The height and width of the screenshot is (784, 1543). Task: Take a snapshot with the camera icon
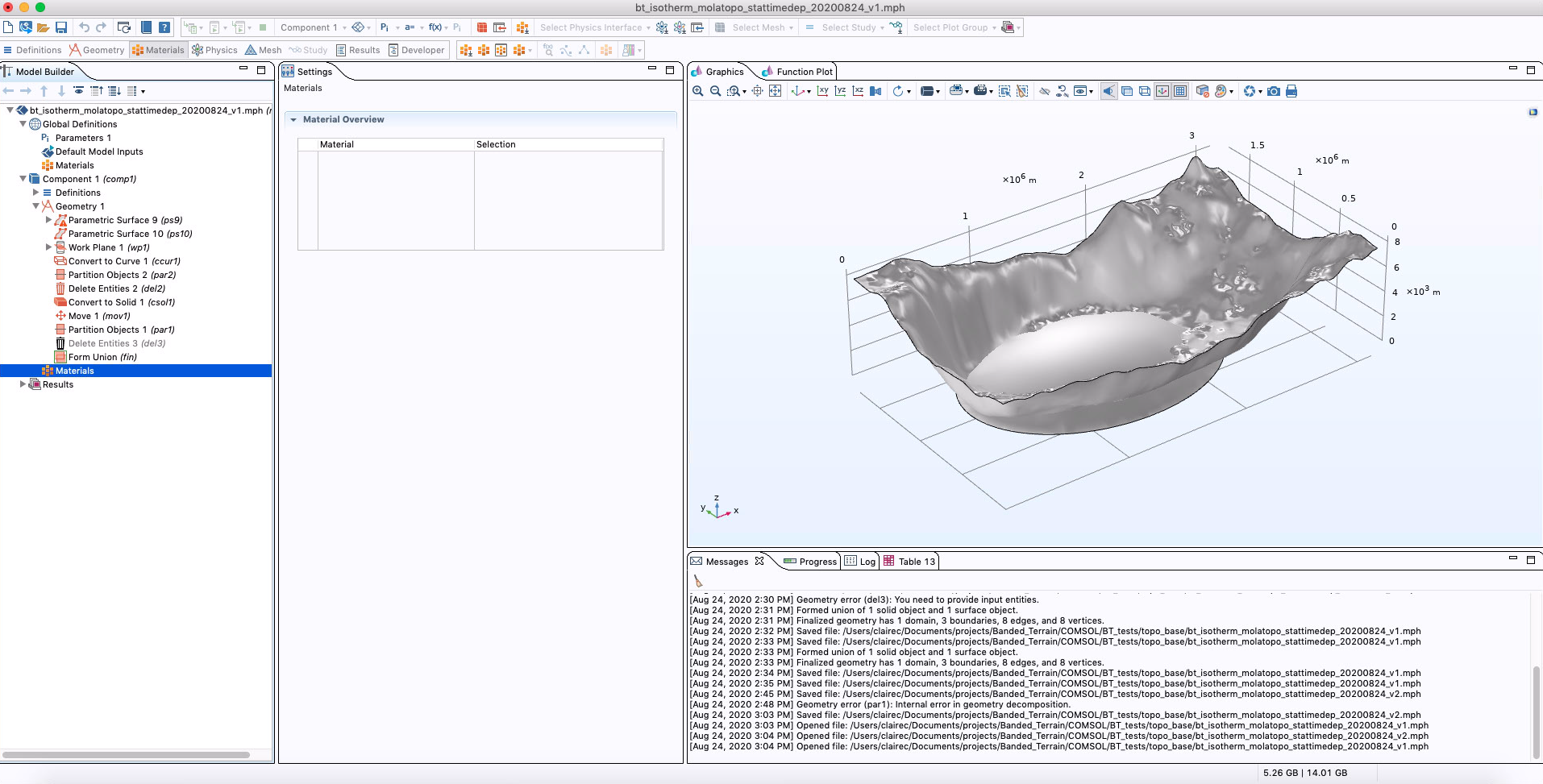[x=1274, y=91]
